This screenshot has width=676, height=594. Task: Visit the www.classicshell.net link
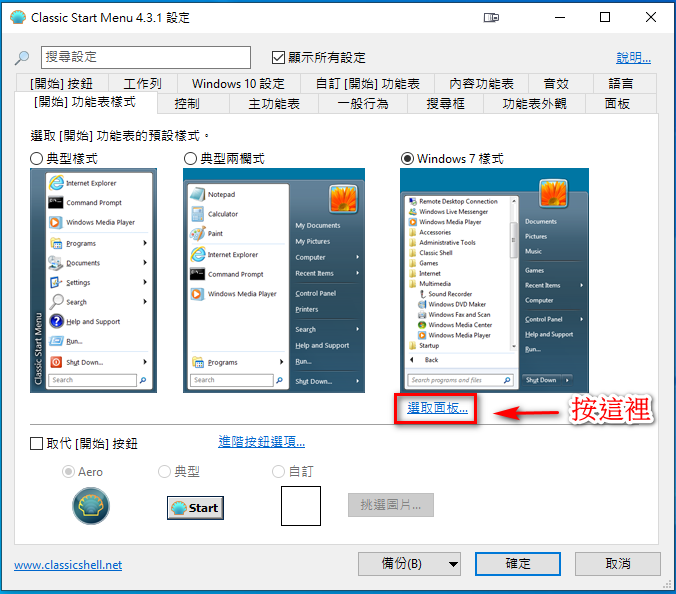[68, 565]
